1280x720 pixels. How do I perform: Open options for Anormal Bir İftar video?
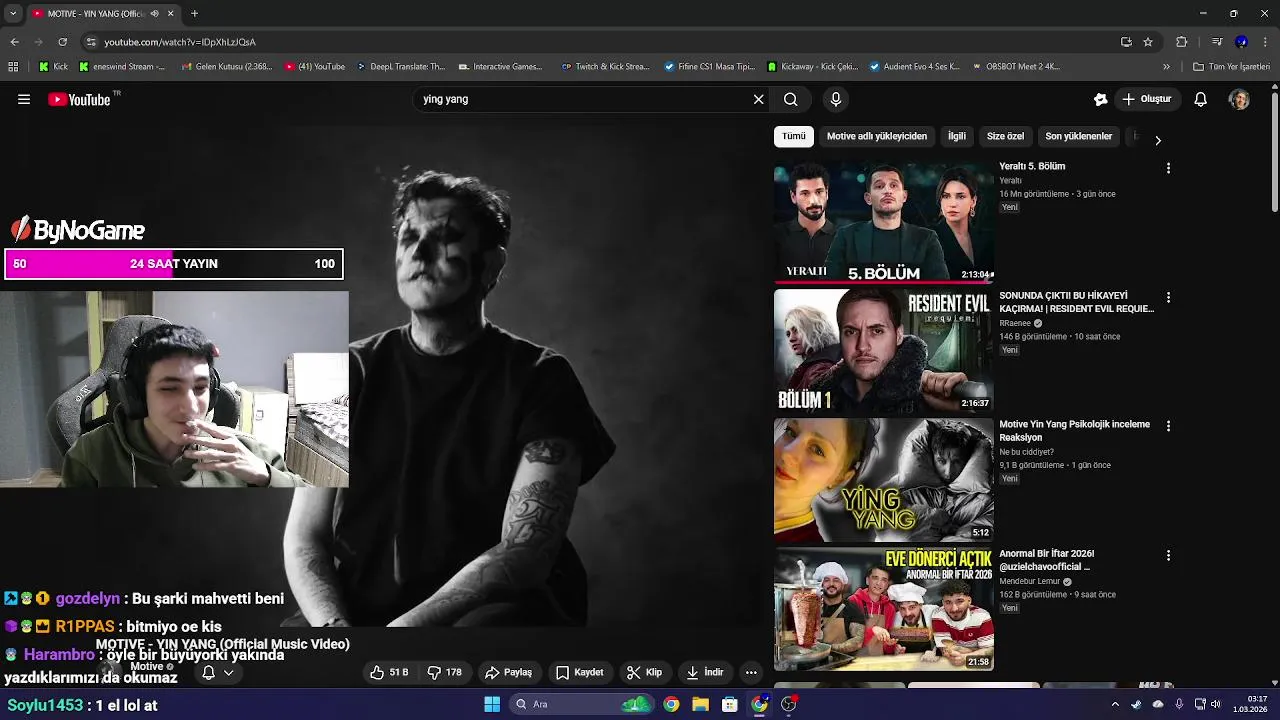(x=1168, y=555)
